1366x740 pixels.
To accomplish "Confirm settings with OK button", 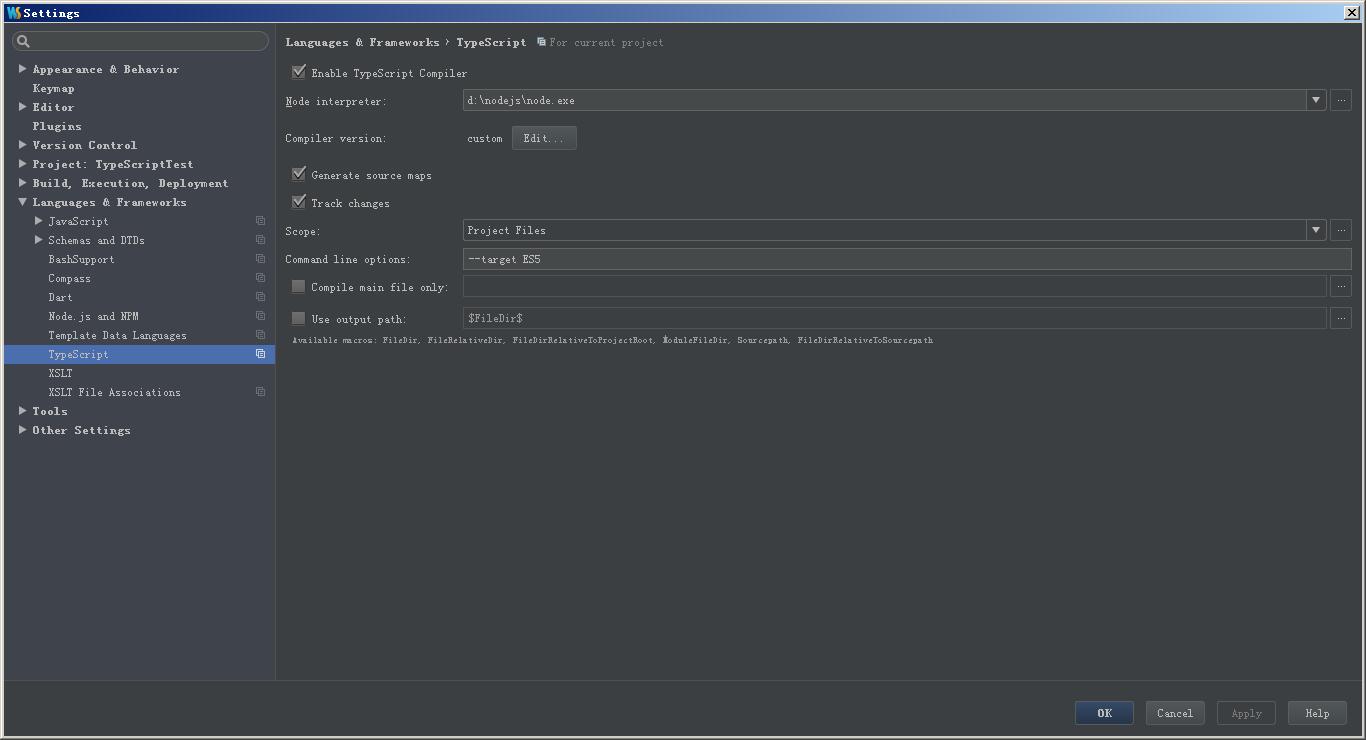I will [1104, 713].
